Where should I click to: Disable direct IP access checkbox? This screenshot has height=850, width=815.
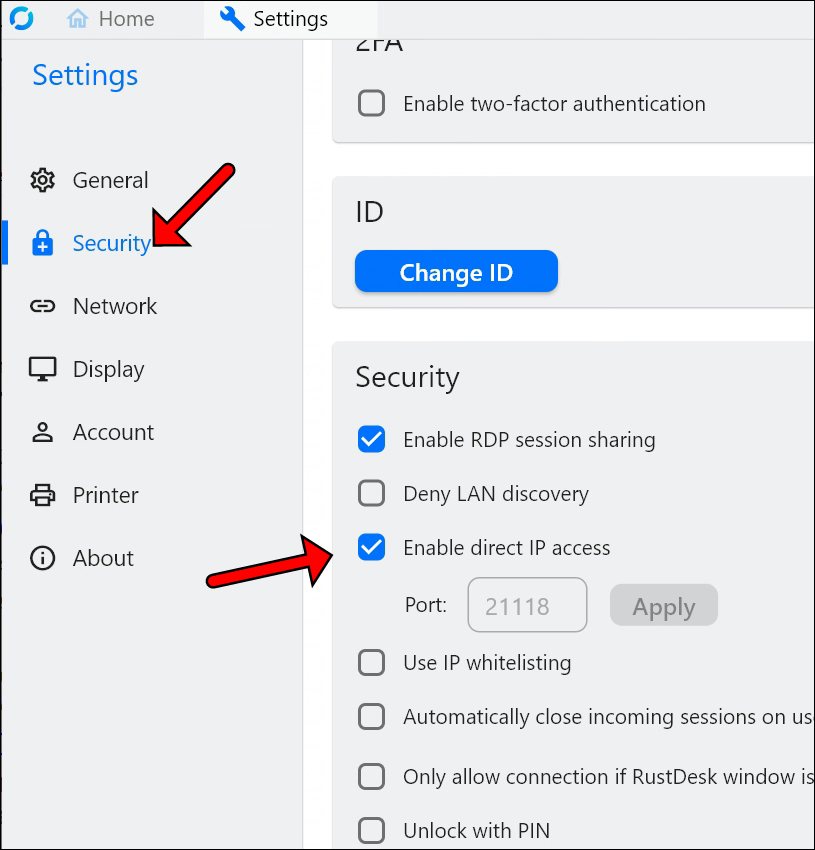(x=371, y=548)
